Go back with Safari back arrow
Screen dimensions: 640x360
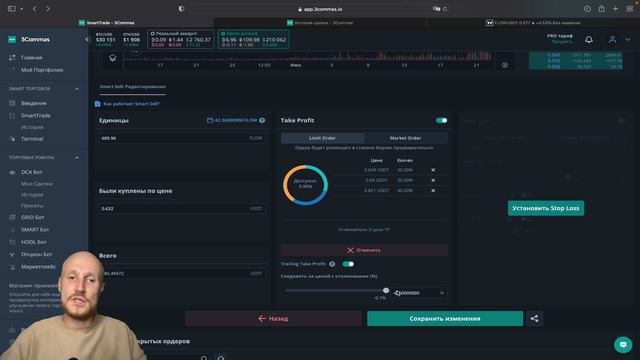35,9
